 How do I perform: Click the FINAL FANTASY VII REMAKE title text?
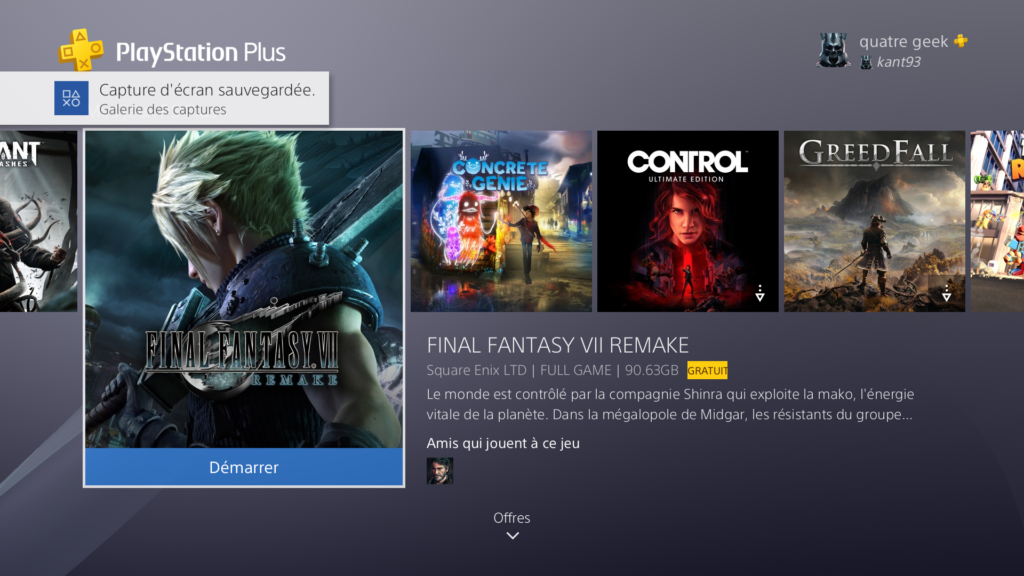558,345
